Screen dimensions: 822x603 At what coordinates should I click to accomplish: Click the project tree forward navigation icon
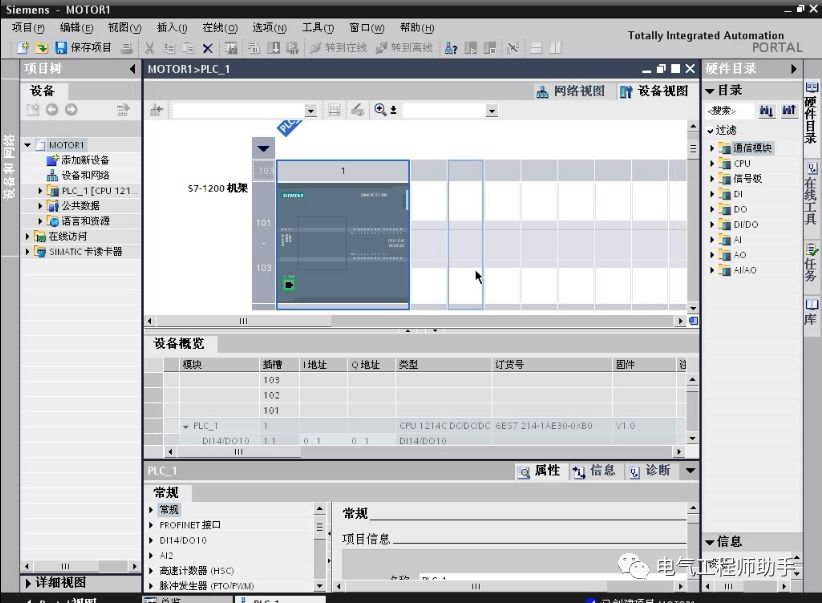tap(71, 110)
